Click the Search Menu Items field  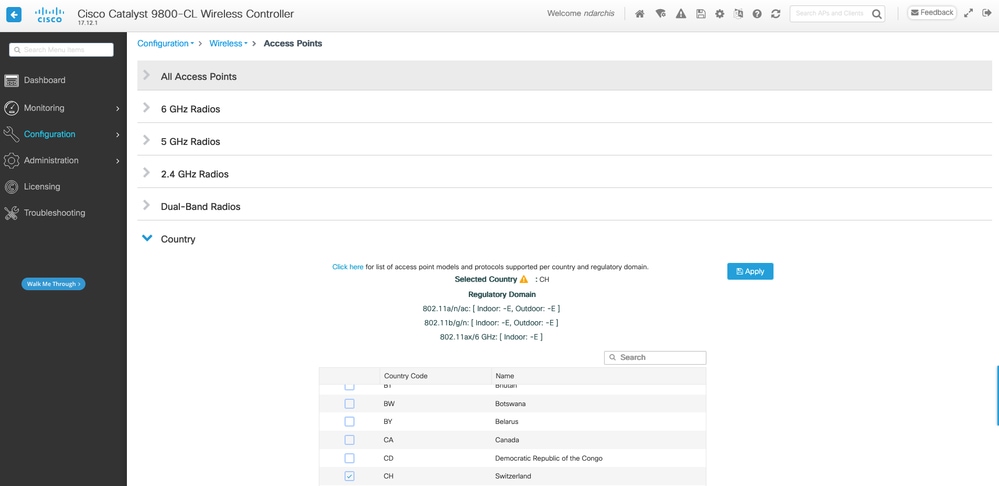[61, 50]
